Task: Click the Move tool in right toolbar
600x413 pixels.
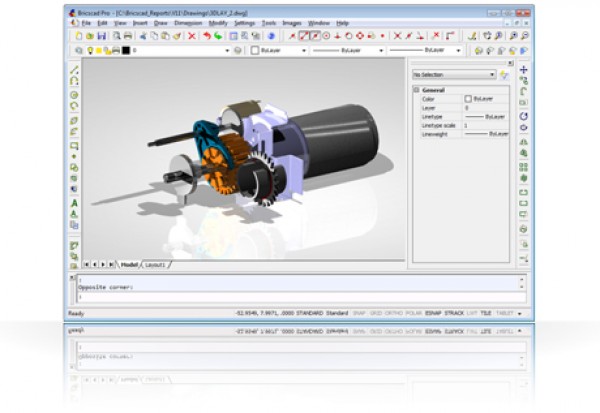Action: [524, 70]
